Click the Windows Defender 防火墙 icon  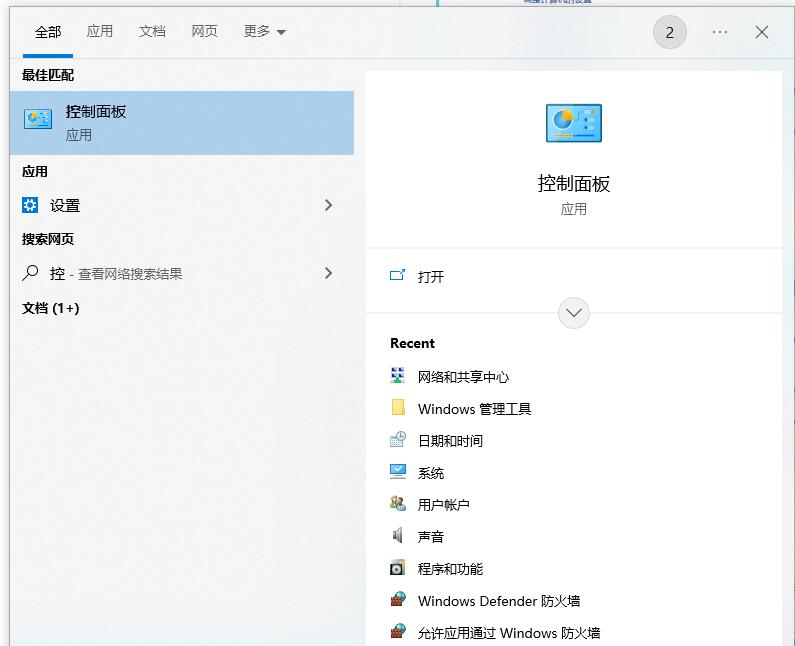pyautogui.click(x=398, y=599)
